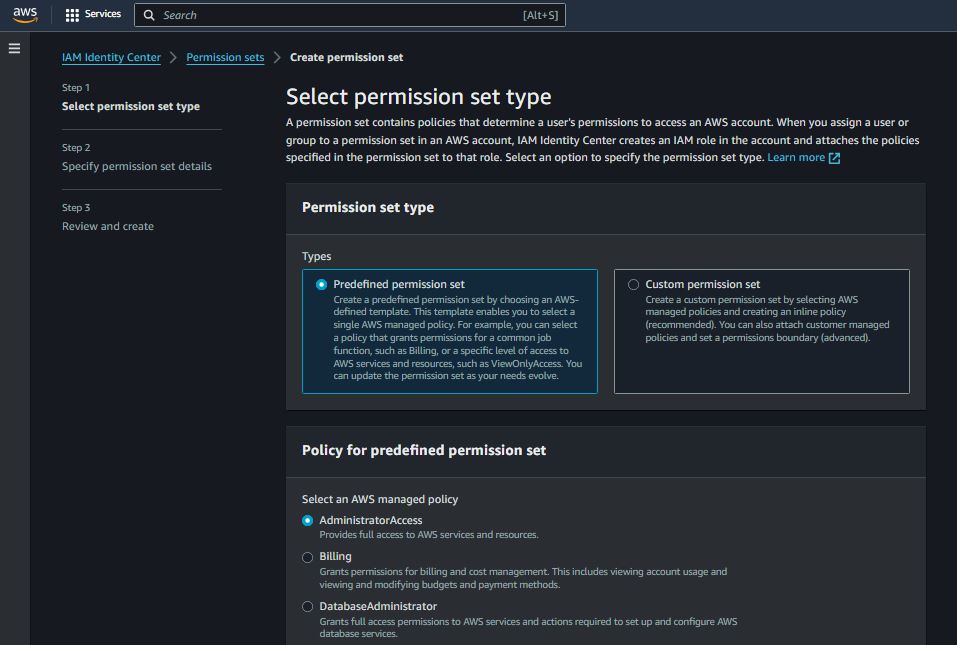Select Custom permission set radio button
The width and height of the screenshot is (957, 645).
633,284
